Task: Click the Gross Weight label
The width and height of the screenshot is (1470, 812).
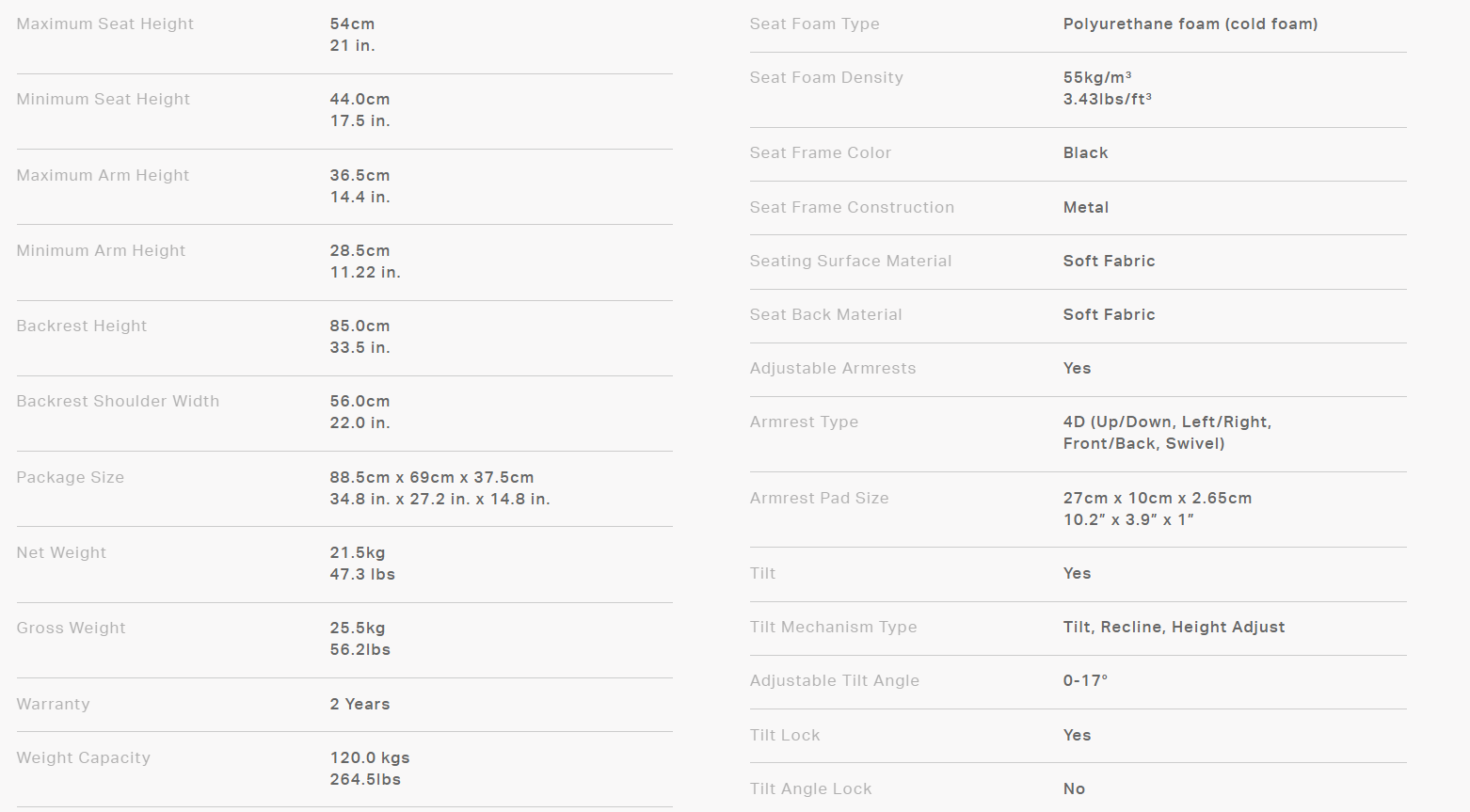Action: [x=71, y=628]
